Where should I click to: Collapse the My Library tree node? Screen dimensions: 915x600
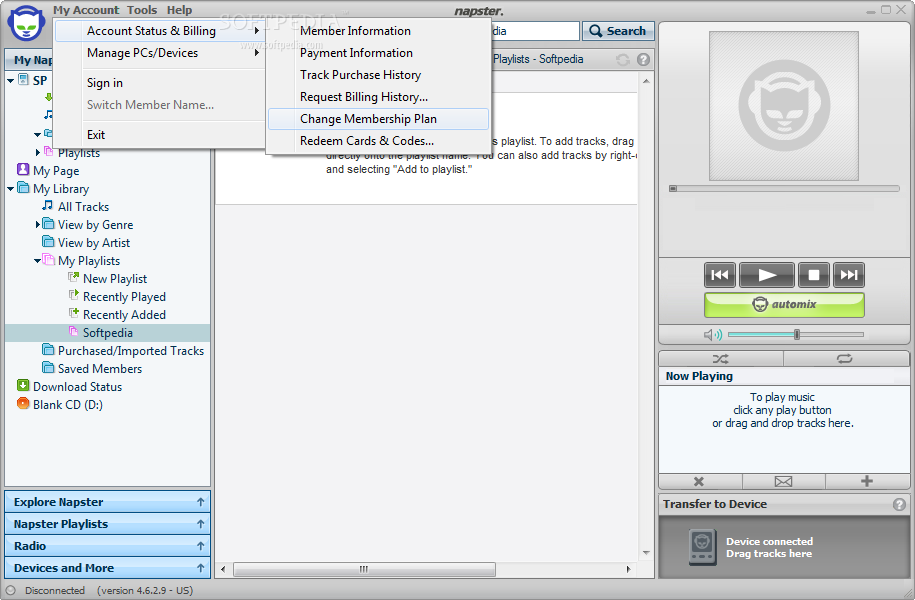tap(11, 189)
